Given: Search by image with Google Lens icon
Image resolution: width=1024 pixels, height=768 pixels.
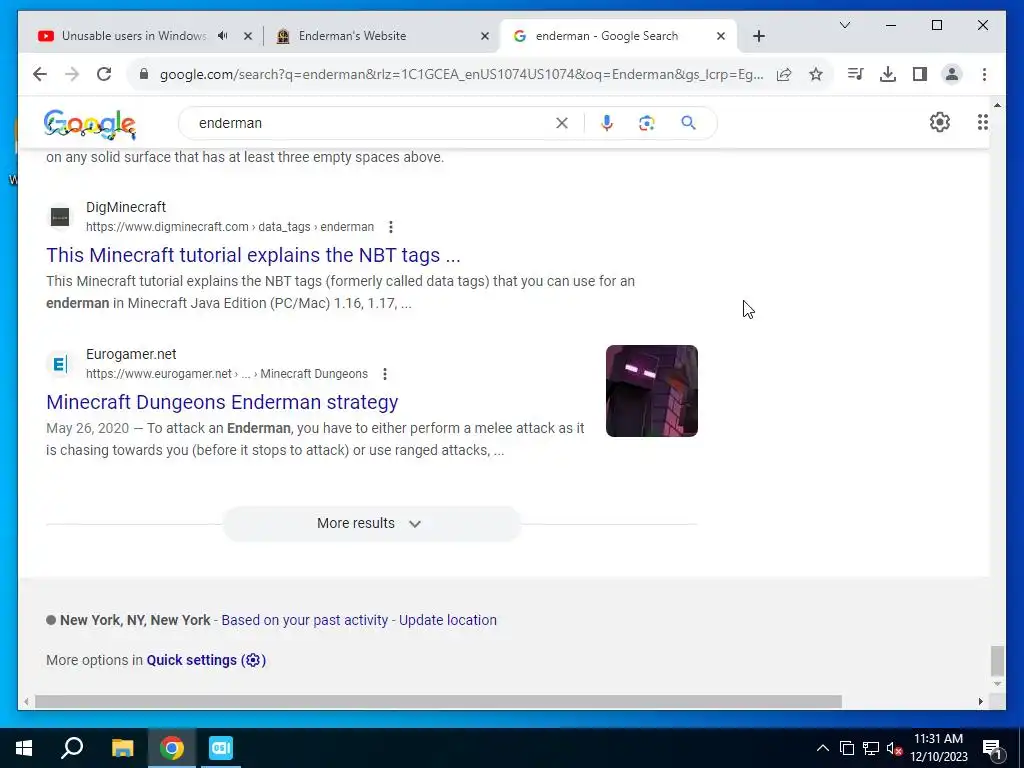Looking at the screenshot, I should [x=647, y=123].
